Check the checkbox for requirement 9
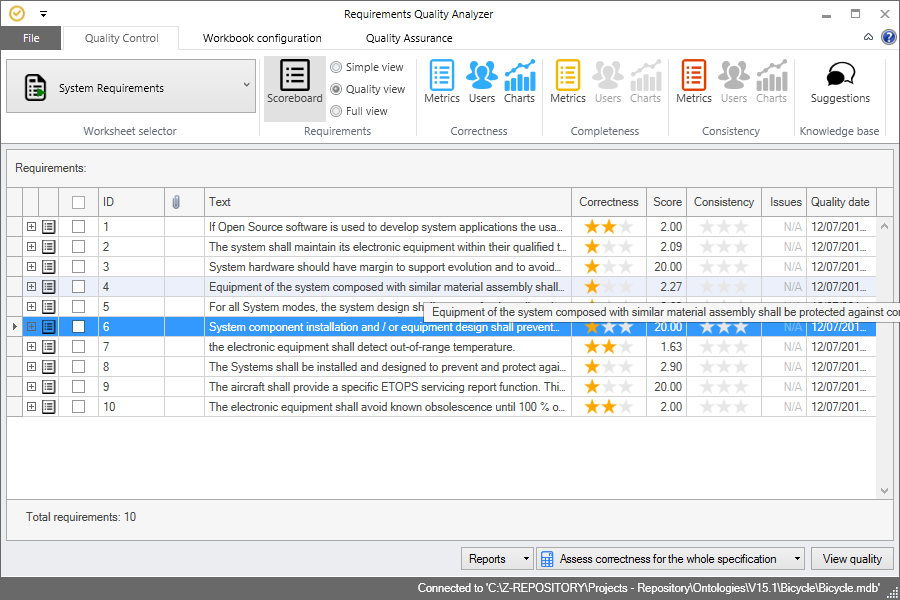Image resolution: width=900 pixels, height=600 pixels. [79, 387]
